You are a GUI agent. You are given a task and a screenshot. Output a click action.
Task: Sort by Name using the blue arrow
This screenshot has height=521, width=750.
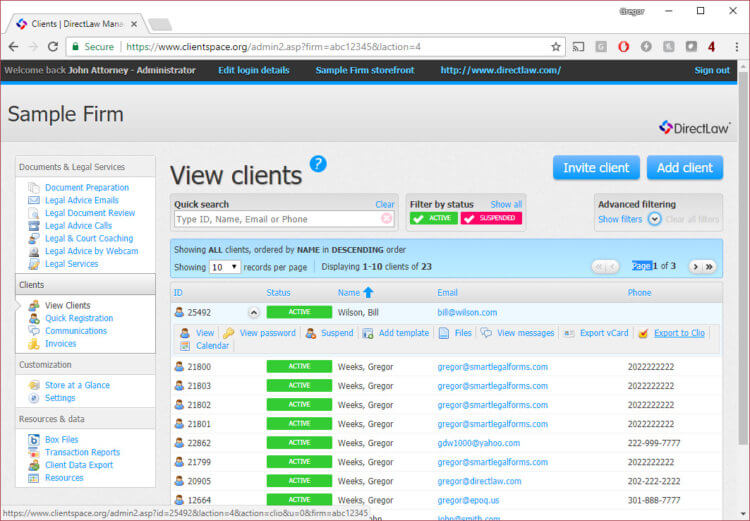(368, 292)
